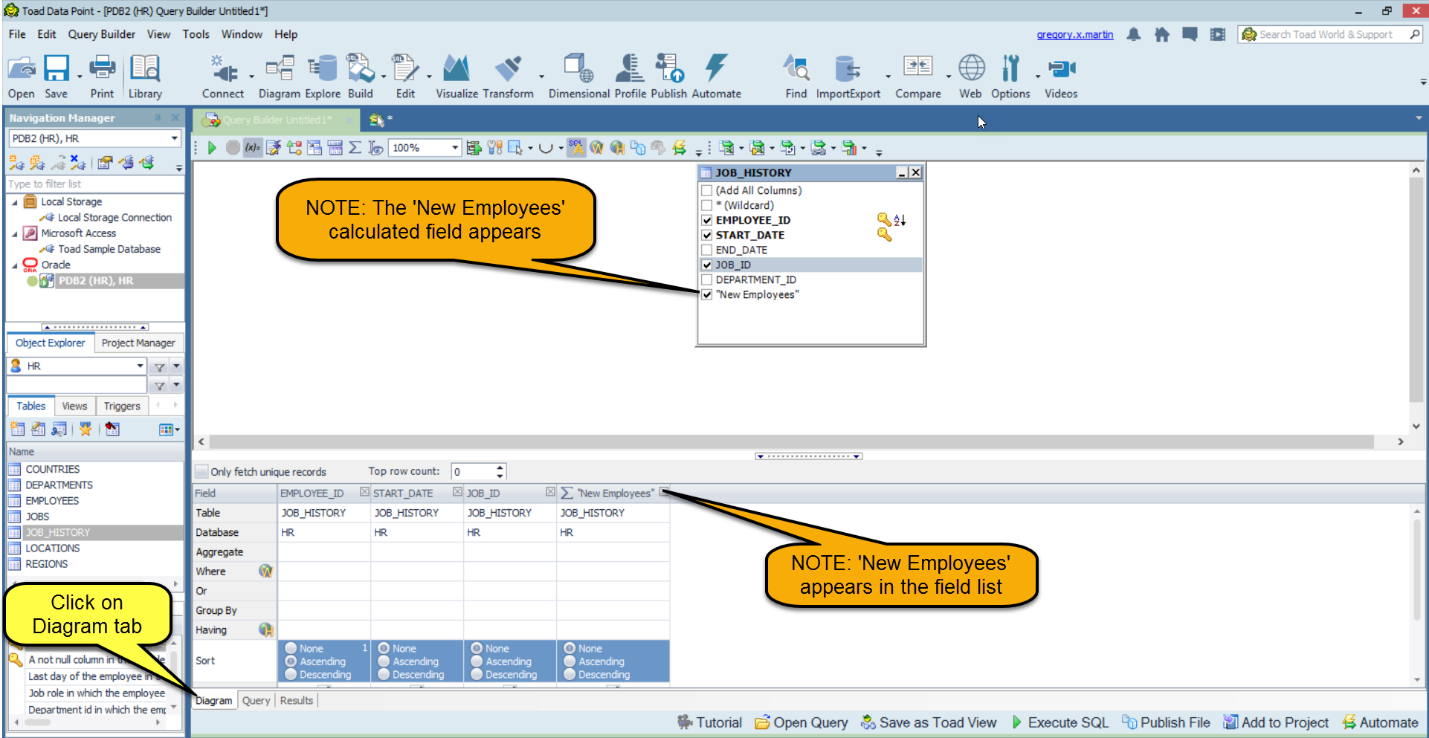Open the File menu
Image resolution: width=1429 pixels, height=738 pixels.
(x=17, y=34)
